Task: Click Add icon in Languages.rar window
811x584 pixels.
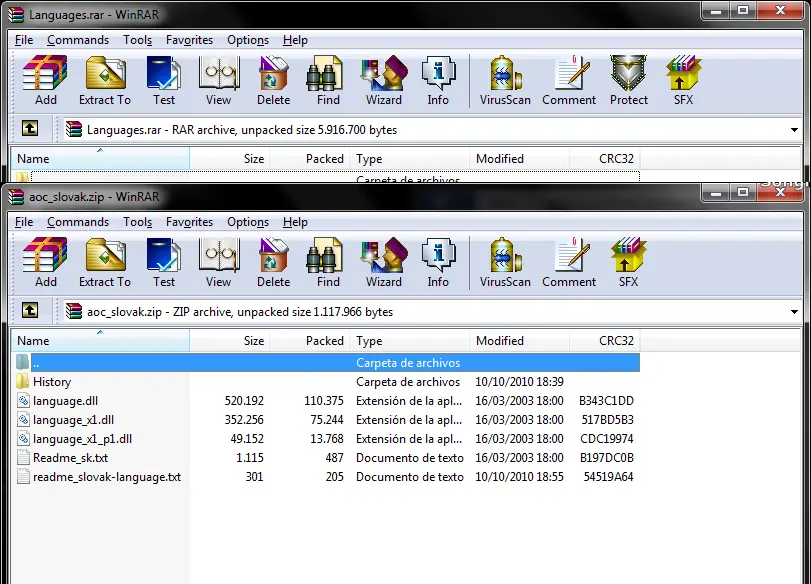Action: pos(45,80)
